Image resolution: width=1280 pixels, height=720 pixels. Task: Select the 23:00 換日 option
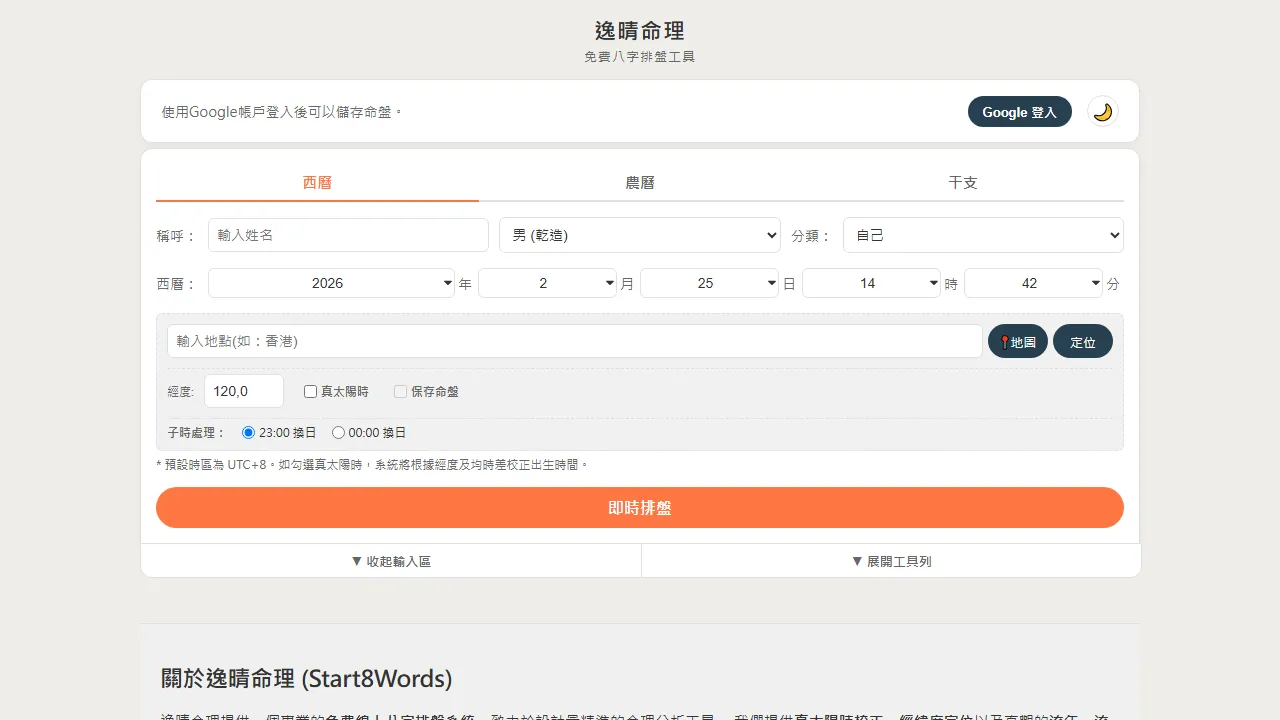click(247, 432)
